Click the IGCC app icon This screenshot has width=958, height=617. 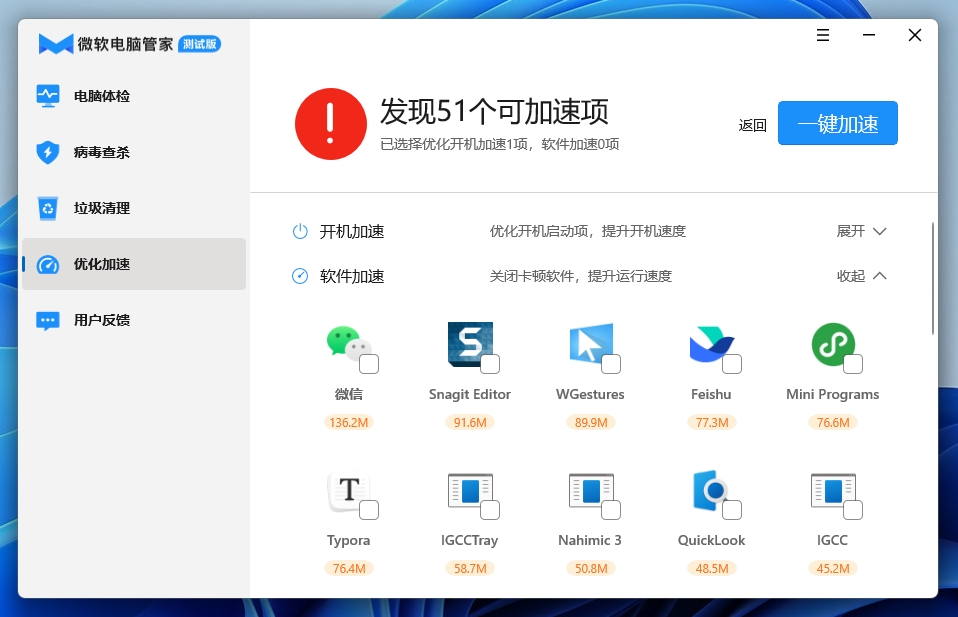[x=833, y=491]
